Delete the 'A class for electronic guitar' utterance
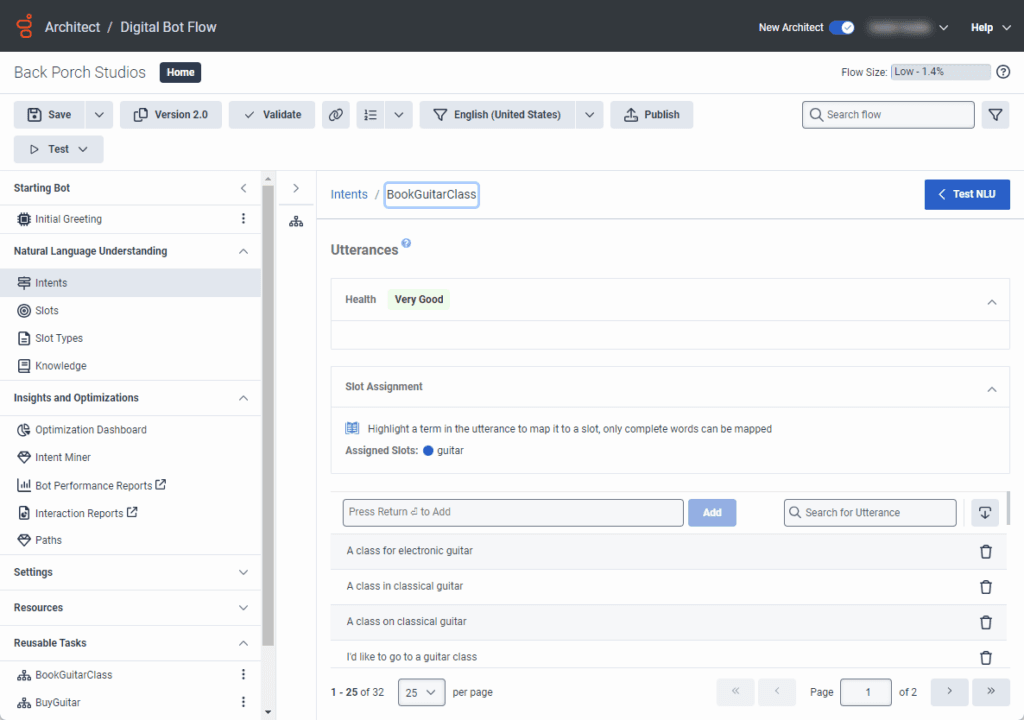This screenshot has width=1024, height=720. (985, 551)
